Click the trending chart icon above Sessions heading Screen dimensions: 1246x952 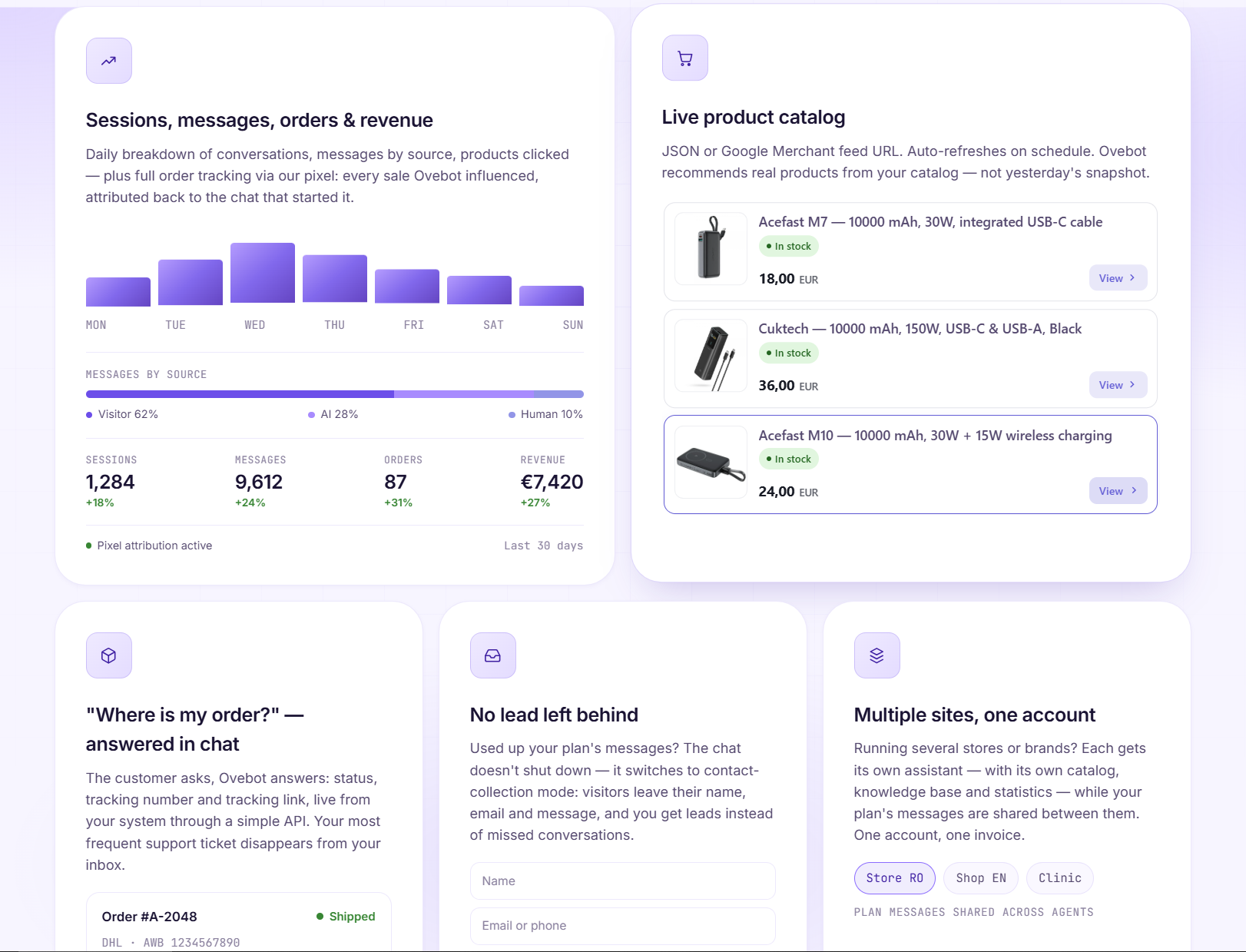tap(109, 61)
